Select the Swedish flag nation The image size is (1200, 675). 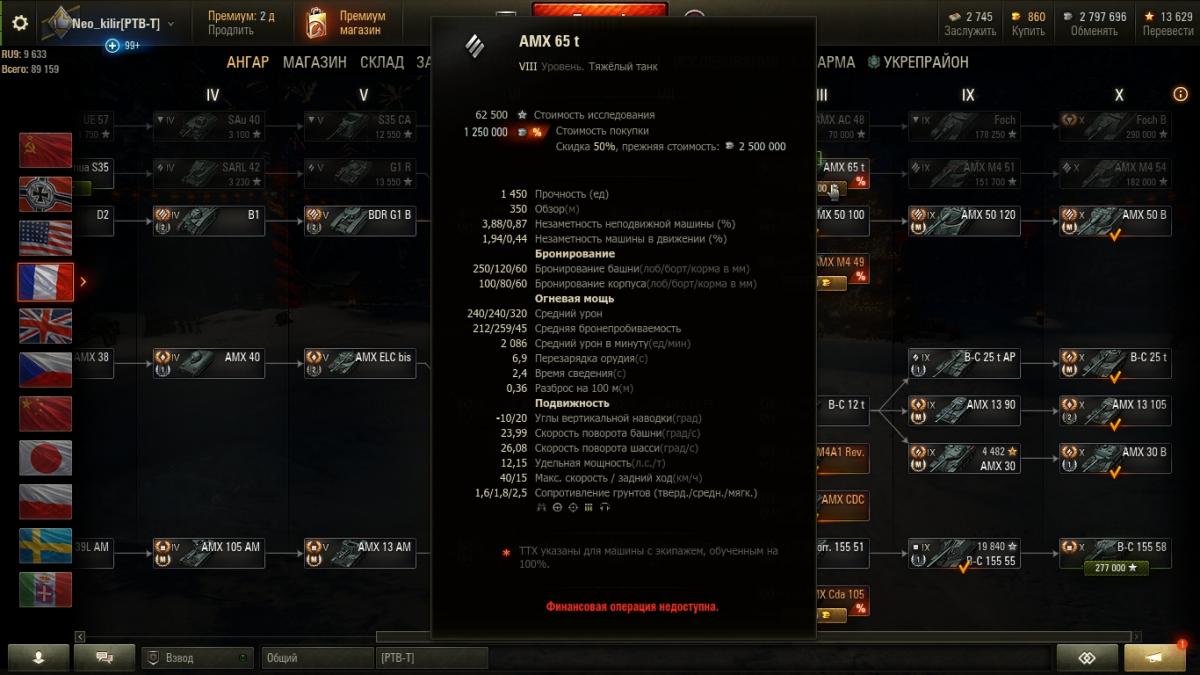[x=45, y=545]
